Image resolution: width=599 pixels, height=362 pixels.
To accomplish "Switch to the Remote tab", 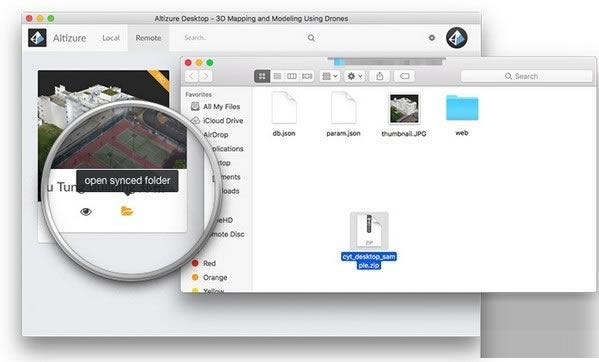I will coord(148,38).
